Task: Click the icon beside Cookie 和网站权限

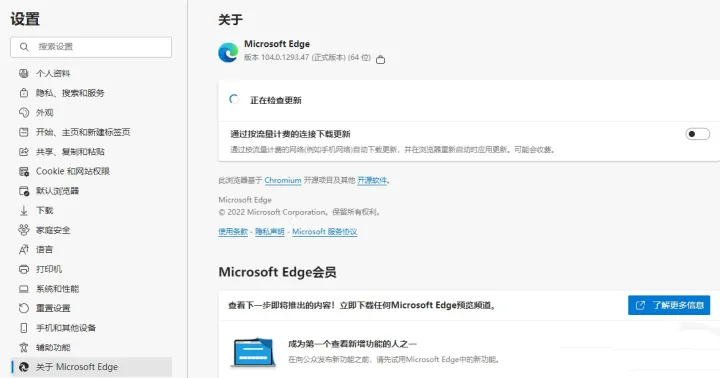Action: tap(24, 171)
